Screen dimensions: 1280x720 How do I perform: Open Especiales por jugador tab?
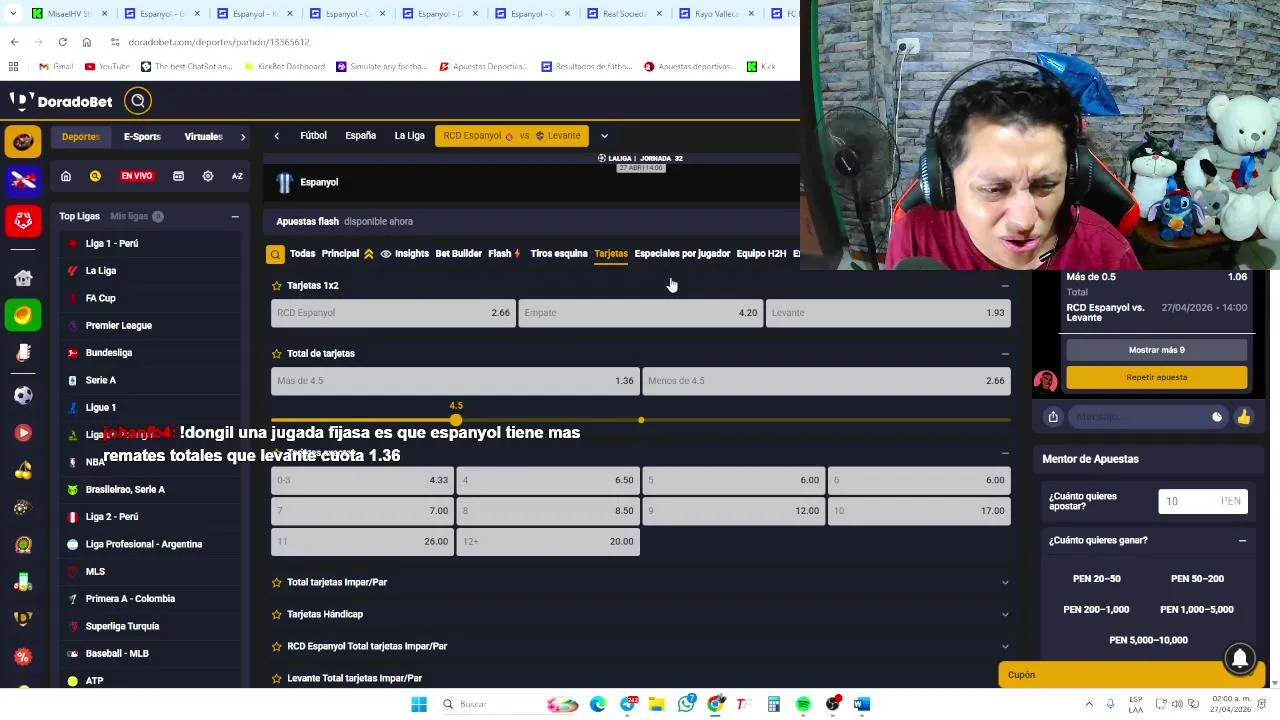[682, 254]
